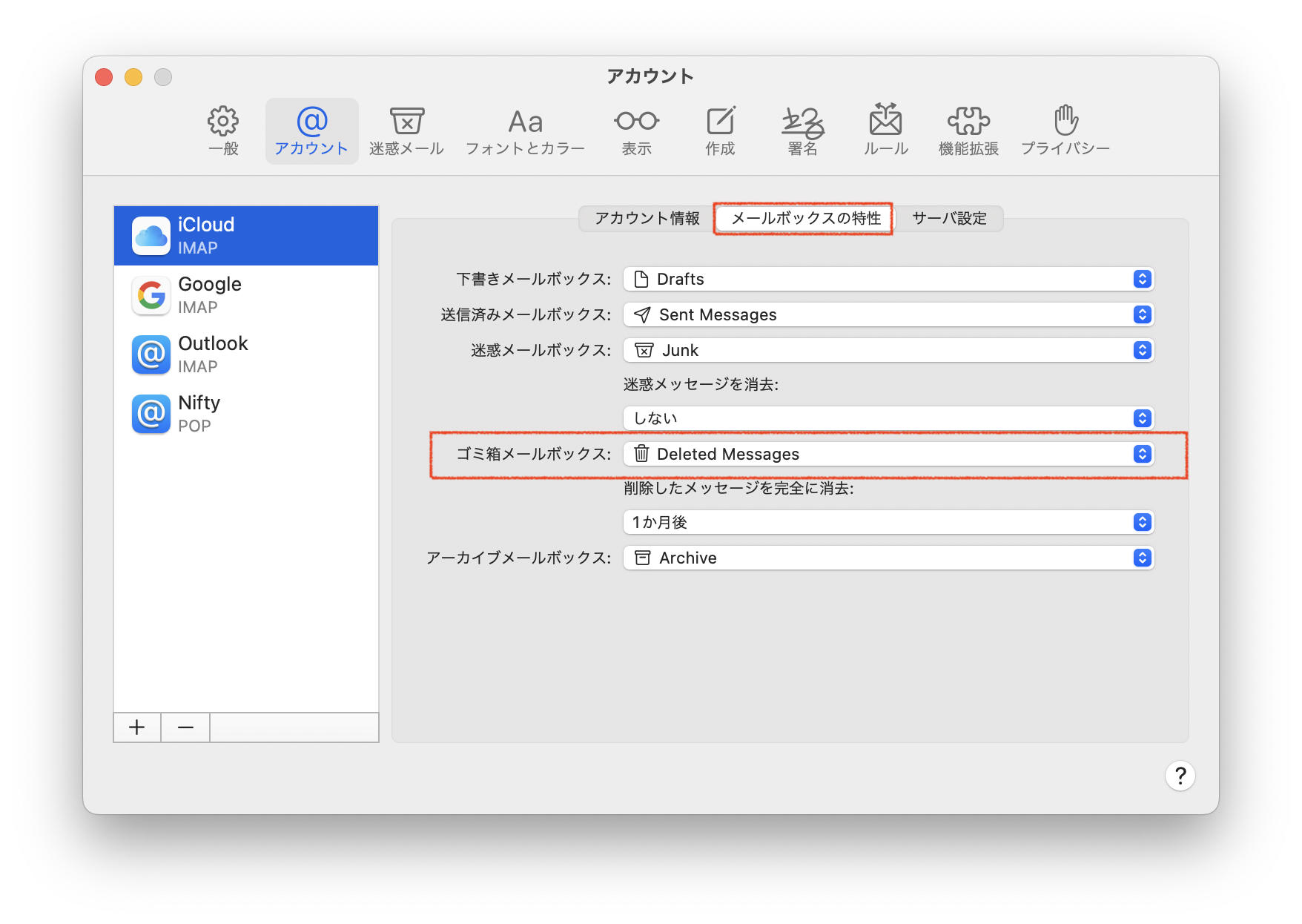The height and width of the screenshot is (924, 1302).
Task: Switch to the サーバ設定 tab
Action: click(x=949, y=218)
